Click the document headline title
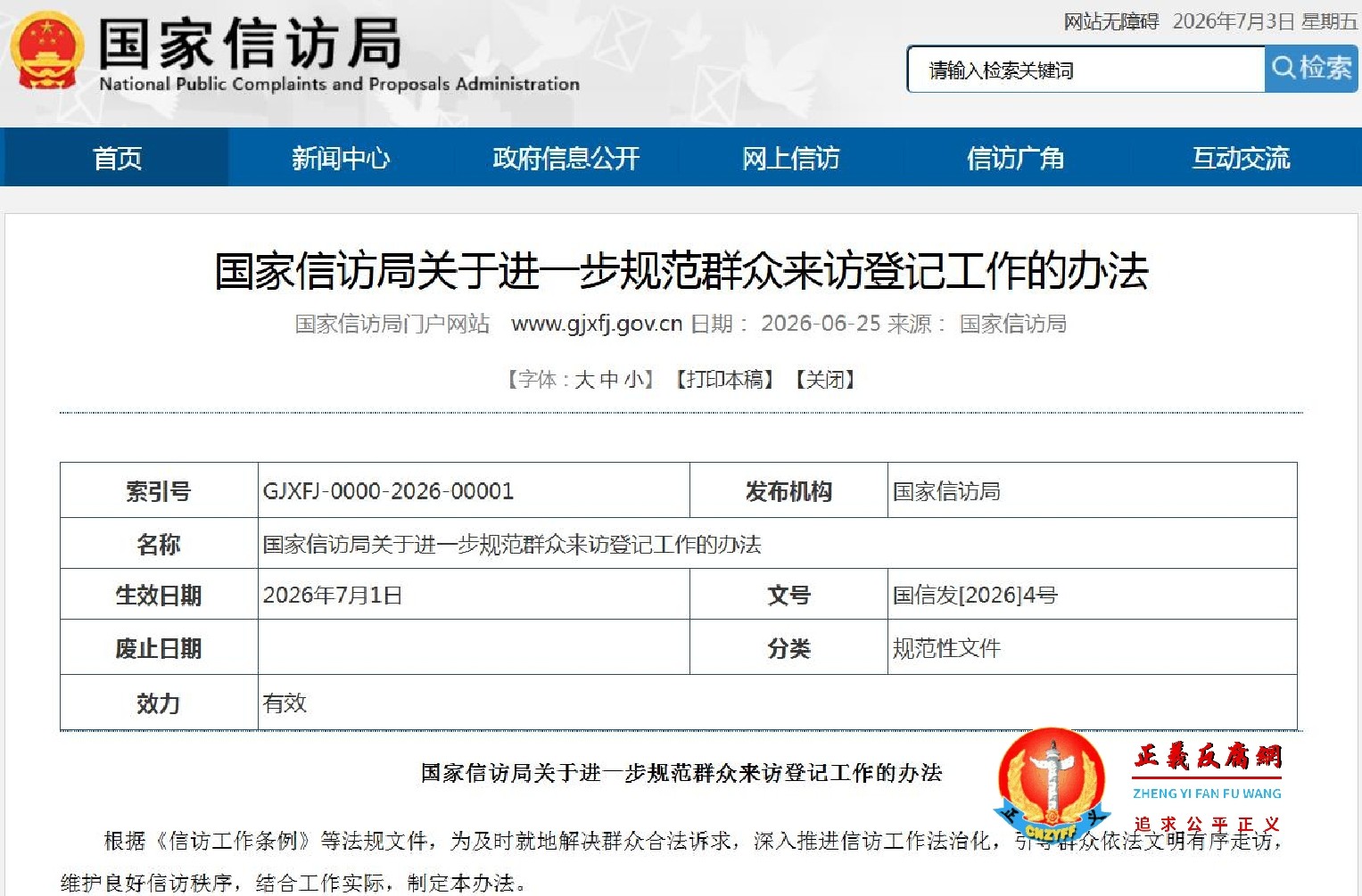The height and width of the screenshot is (896, 1362). pos(681,271)
